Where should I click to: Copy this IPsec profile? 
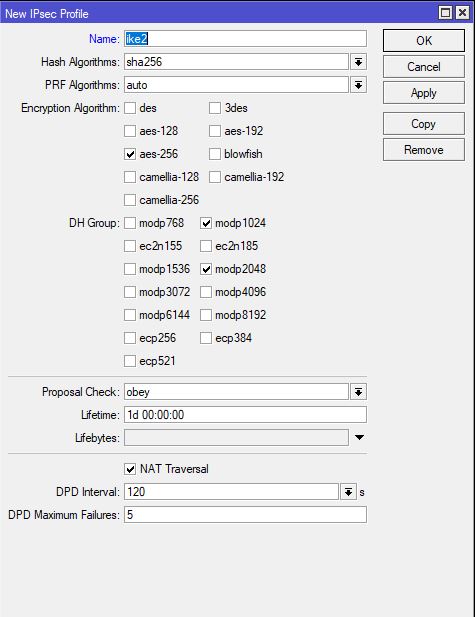click(423, 124)
